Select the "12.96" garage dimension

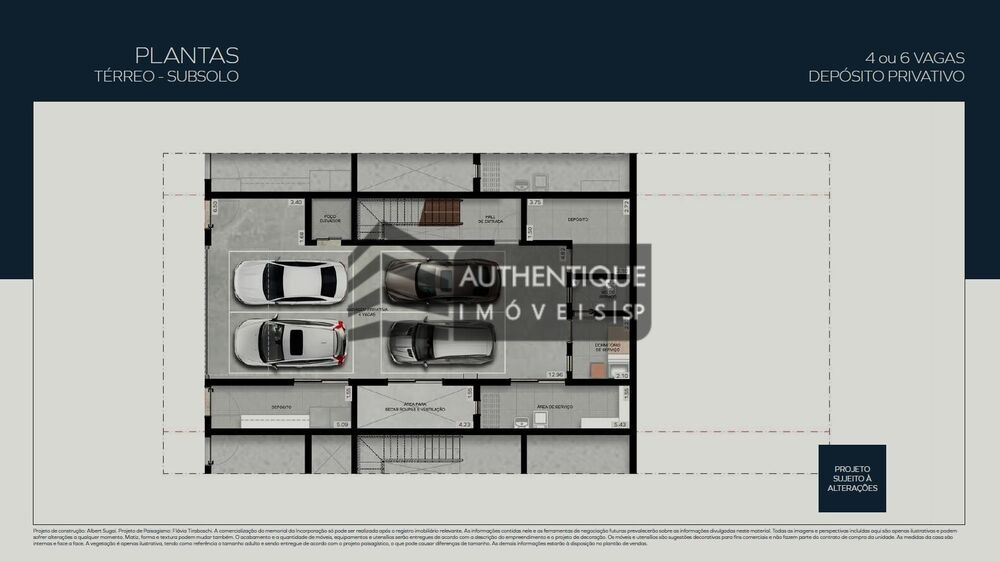pos(555,375)
